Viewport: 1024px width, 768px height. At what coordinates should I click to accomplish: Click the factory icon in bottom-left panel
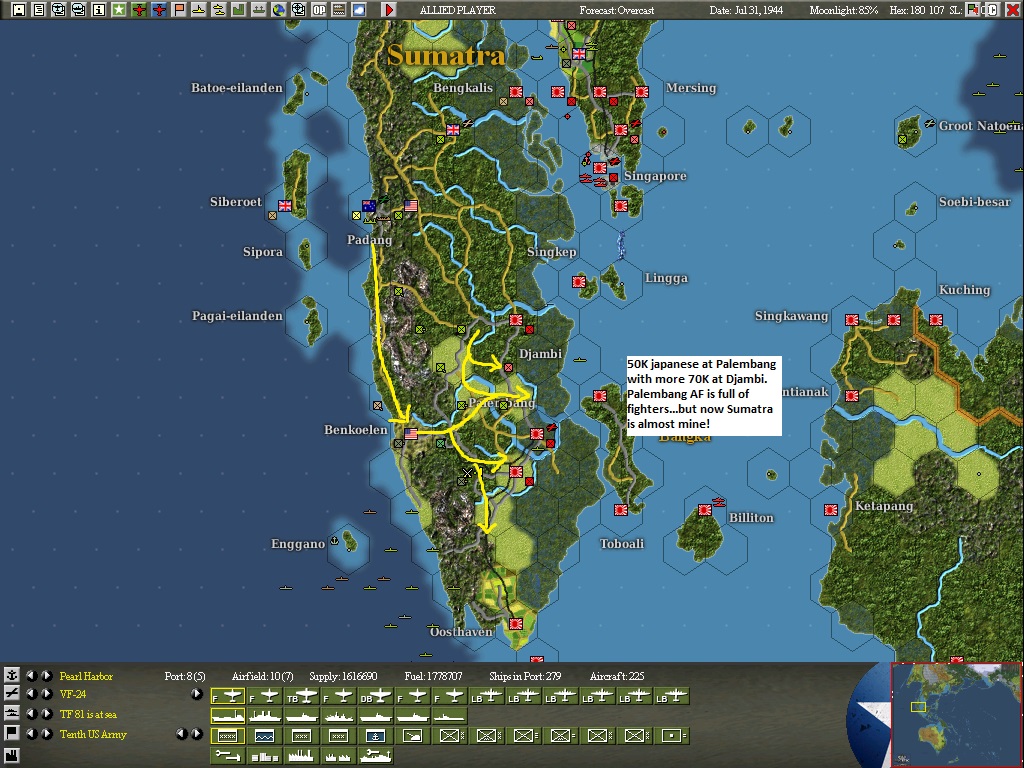point(11,755)
